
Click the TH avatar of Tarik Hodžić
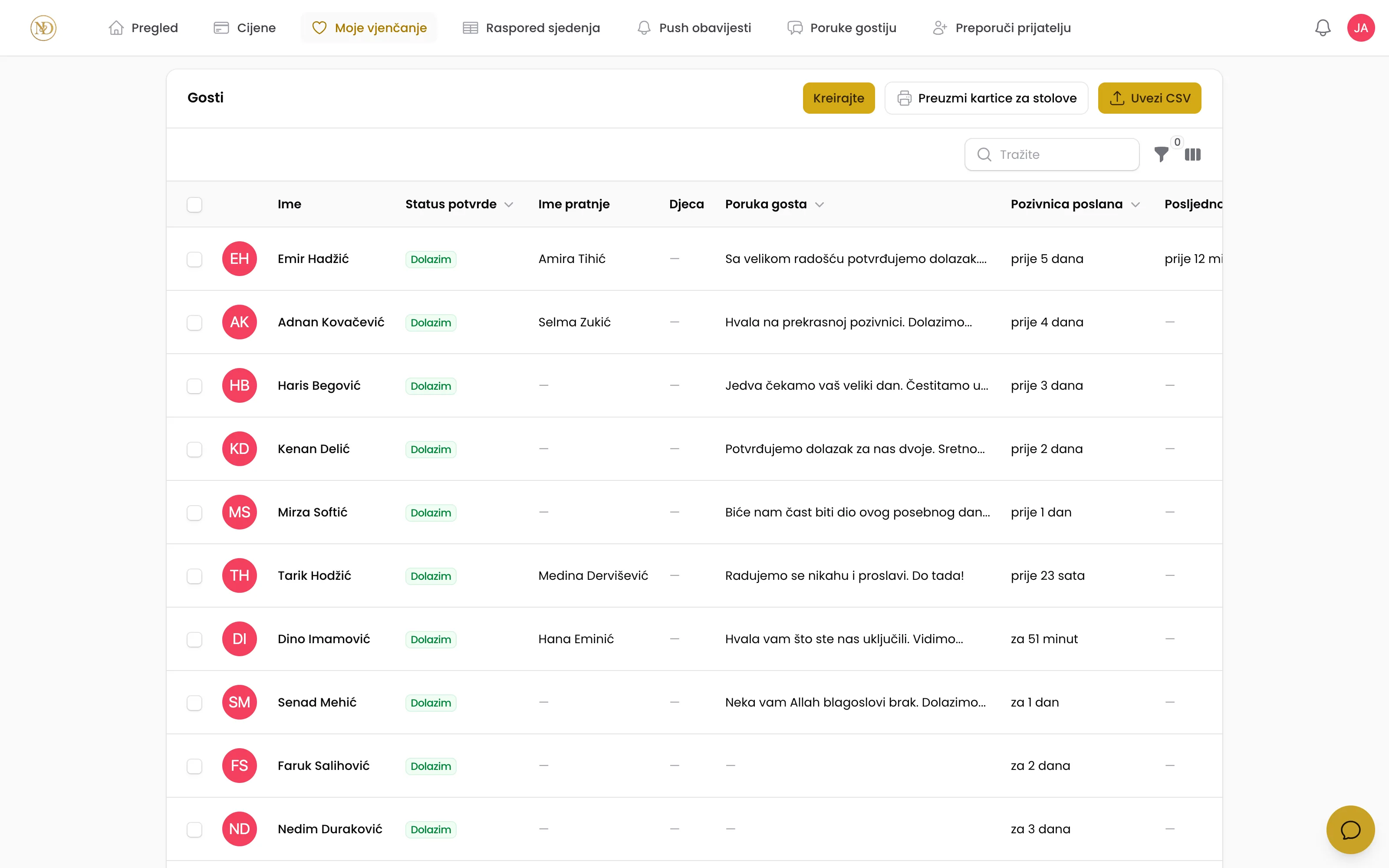coord(239,575)
